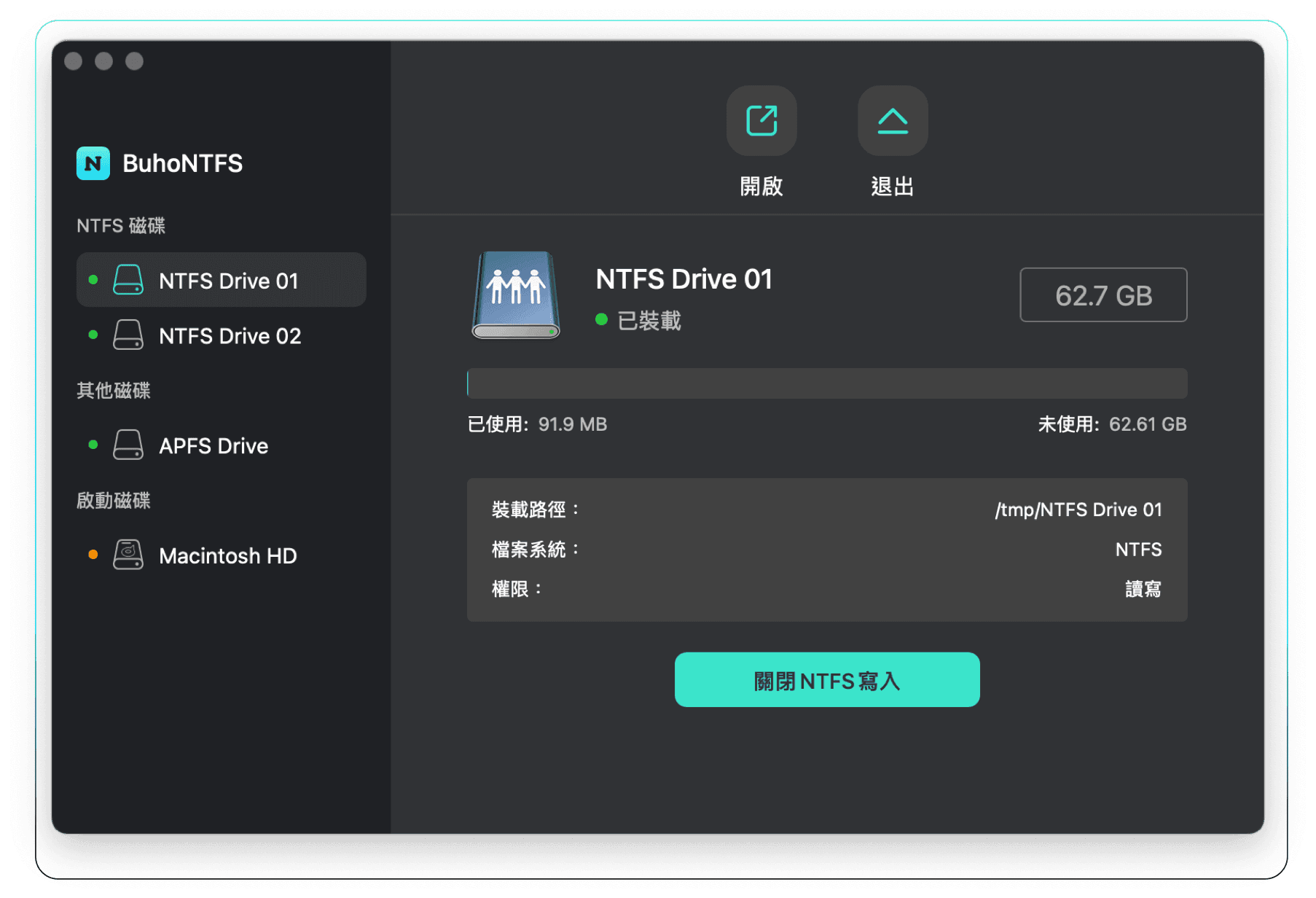Select Macintosh HD in the sidebar

(x=227, y=555)
